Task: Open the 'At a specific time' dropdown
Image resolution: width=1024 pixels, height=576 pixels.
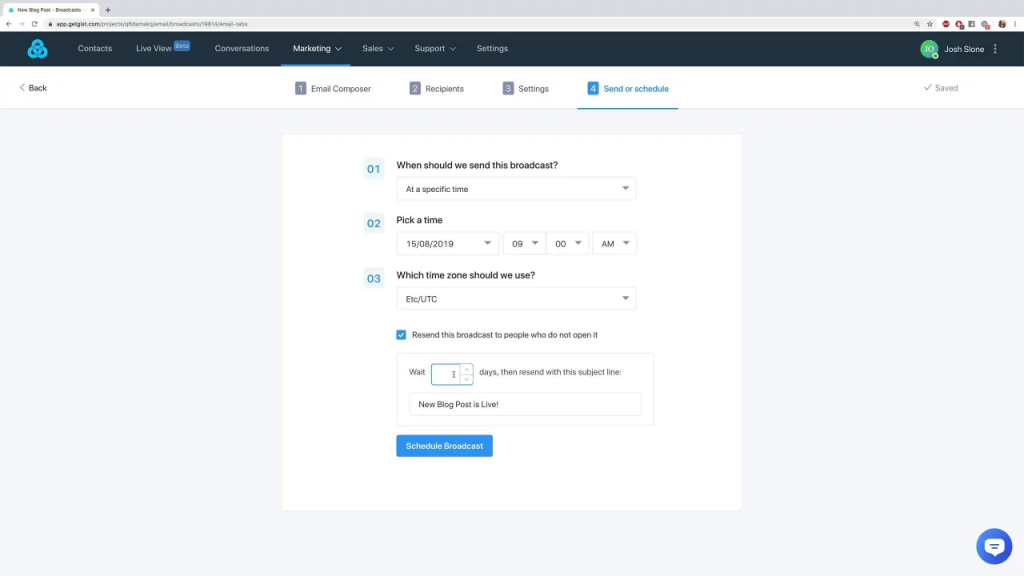Action: 515,189
